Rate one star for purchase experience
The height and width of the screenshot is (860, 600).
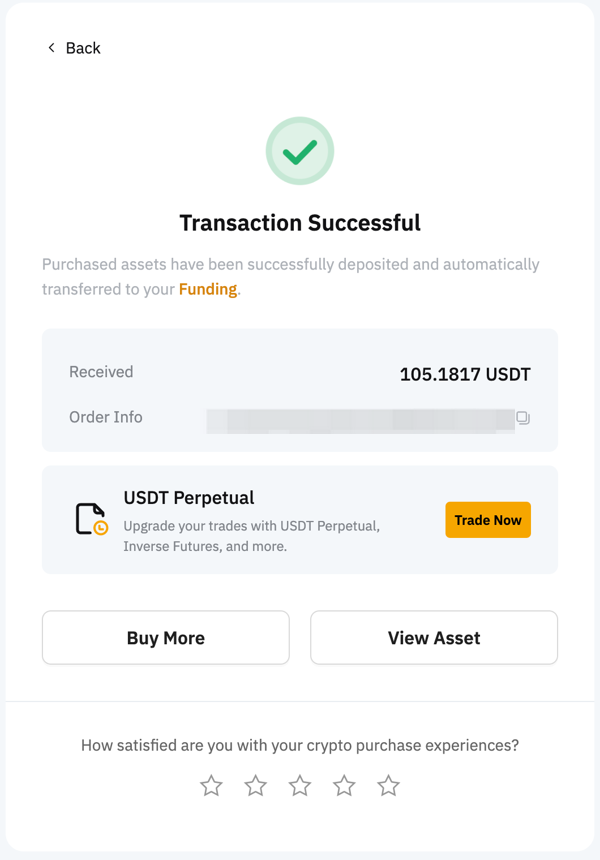pos(211,786)
